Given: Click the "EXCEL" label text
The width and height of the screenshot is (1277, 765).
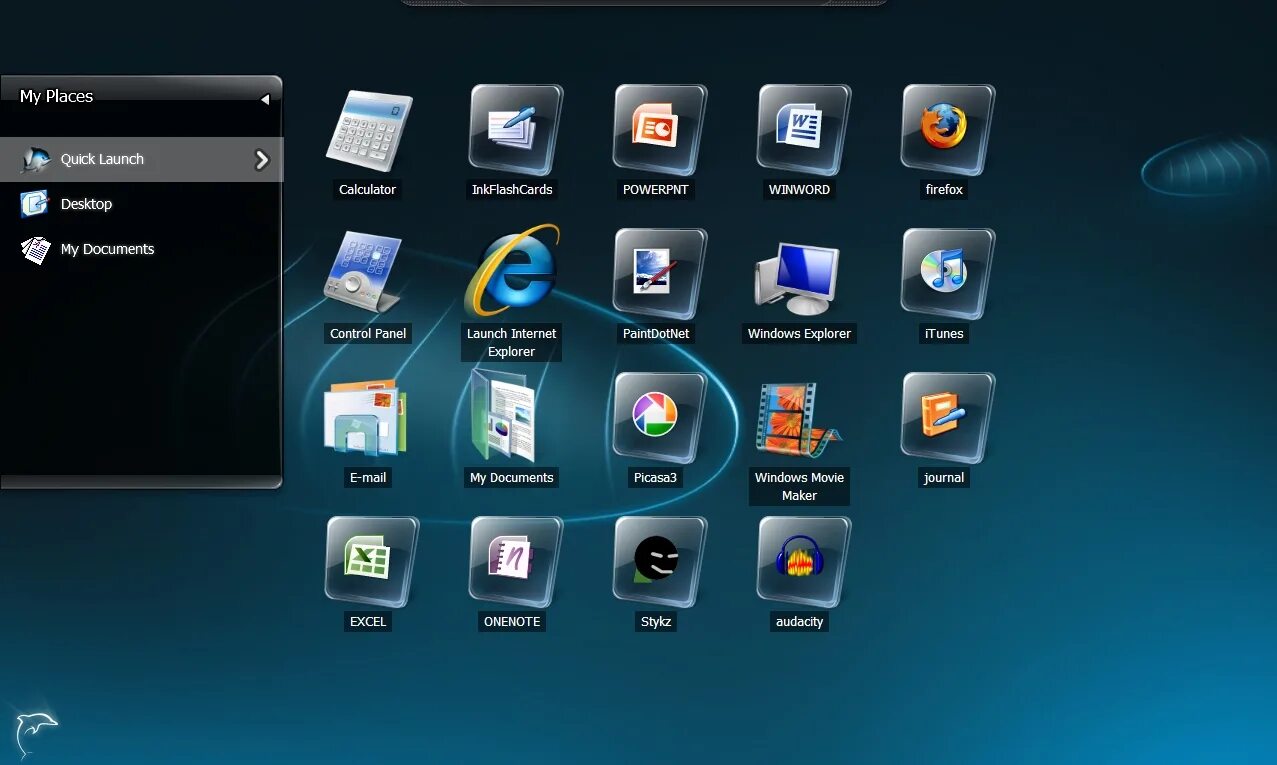Looking at the screenshot, I should [x=368, y=621].
